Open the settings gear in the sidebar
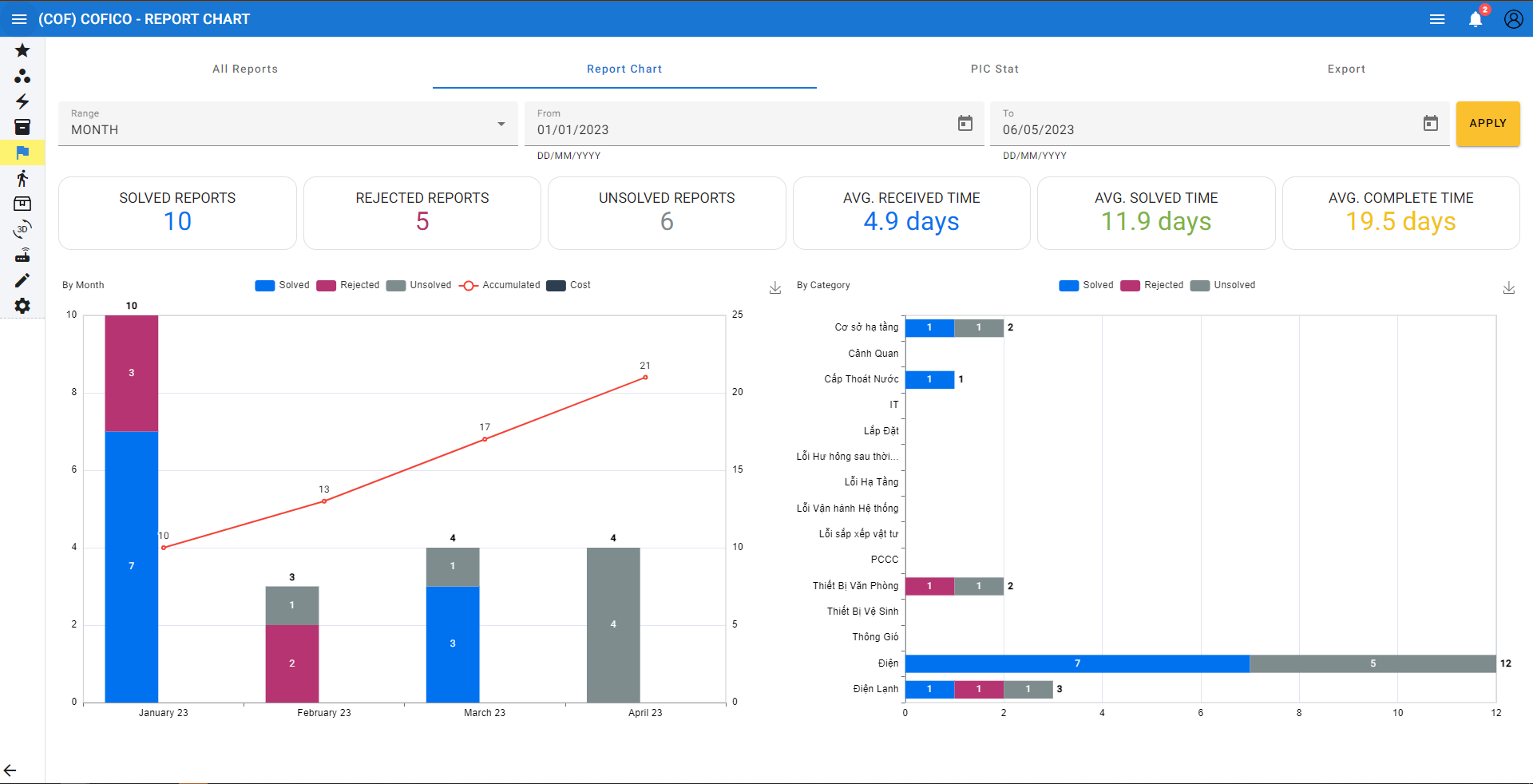Image resolution: width=1533 pixels, height=784 pixels. (x=22, y=306)
